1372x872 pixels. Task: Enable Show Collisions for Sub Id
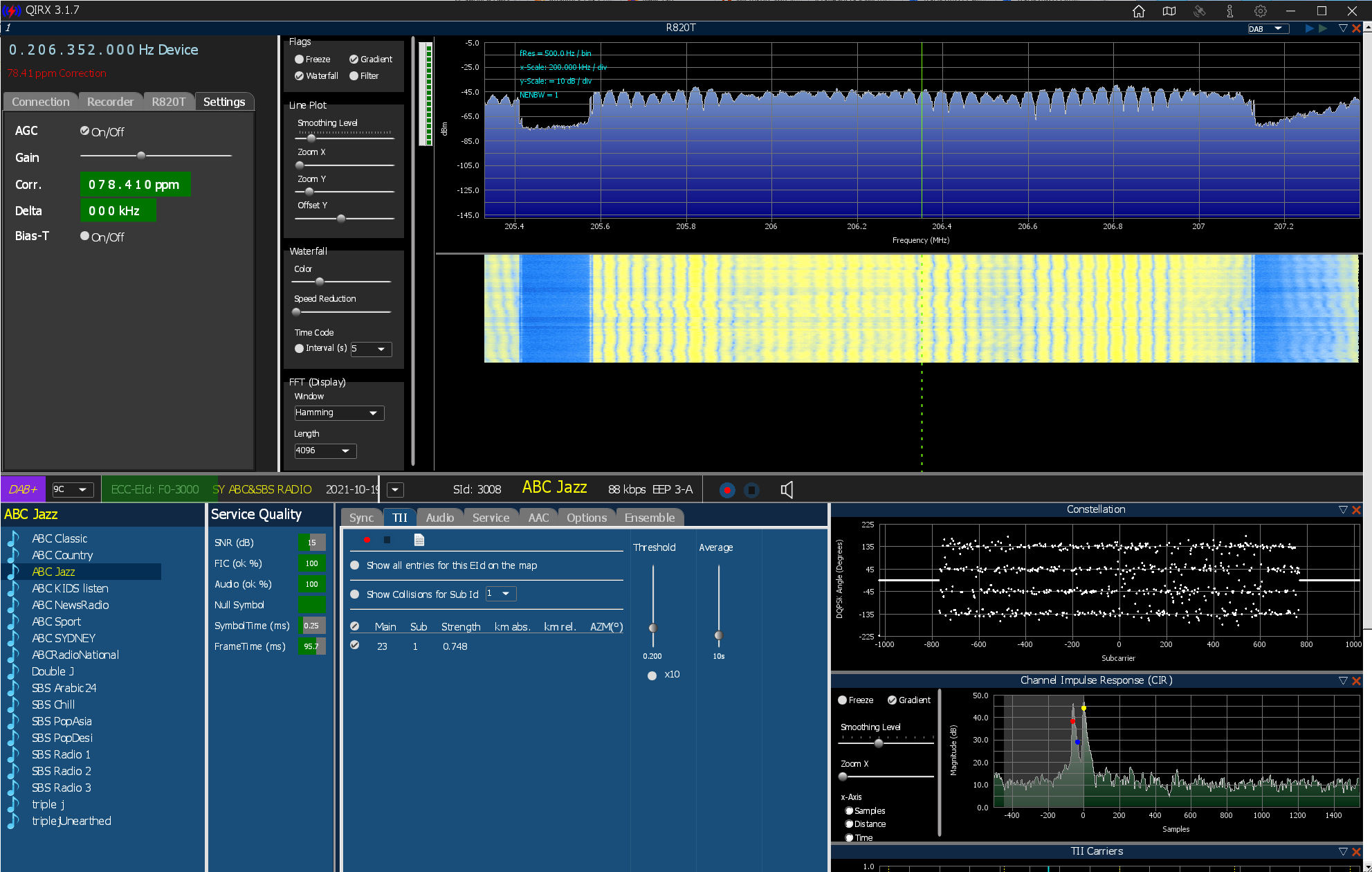point(355,594)
